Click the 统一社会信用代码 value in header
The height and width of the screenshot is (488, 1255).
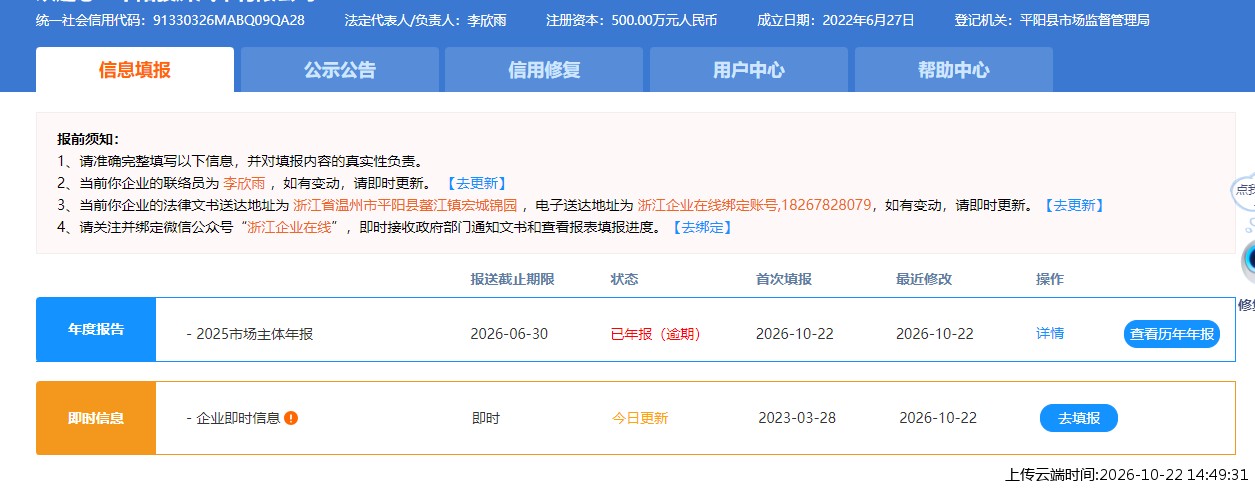click(x=229, y=20)
